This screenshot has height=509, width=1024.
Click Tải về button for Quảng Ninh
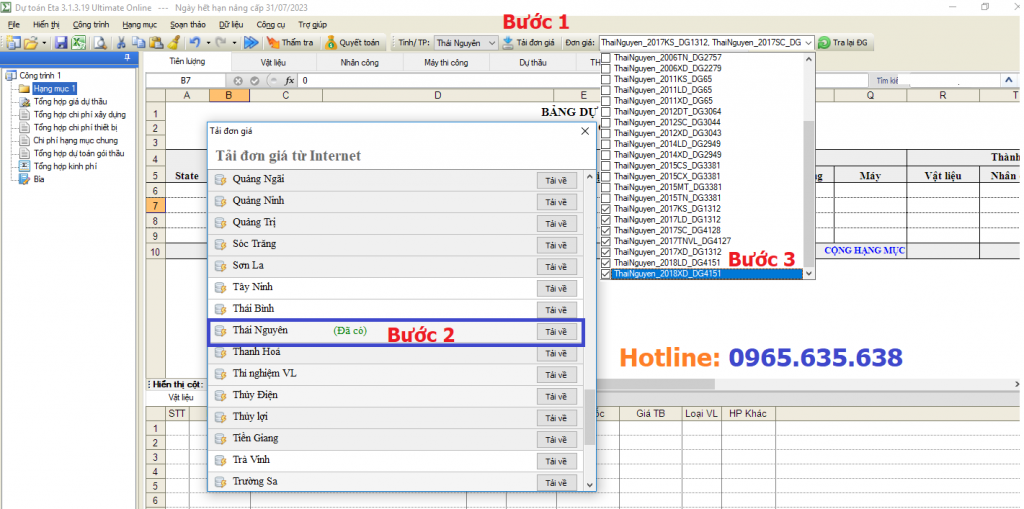[556, 202]
